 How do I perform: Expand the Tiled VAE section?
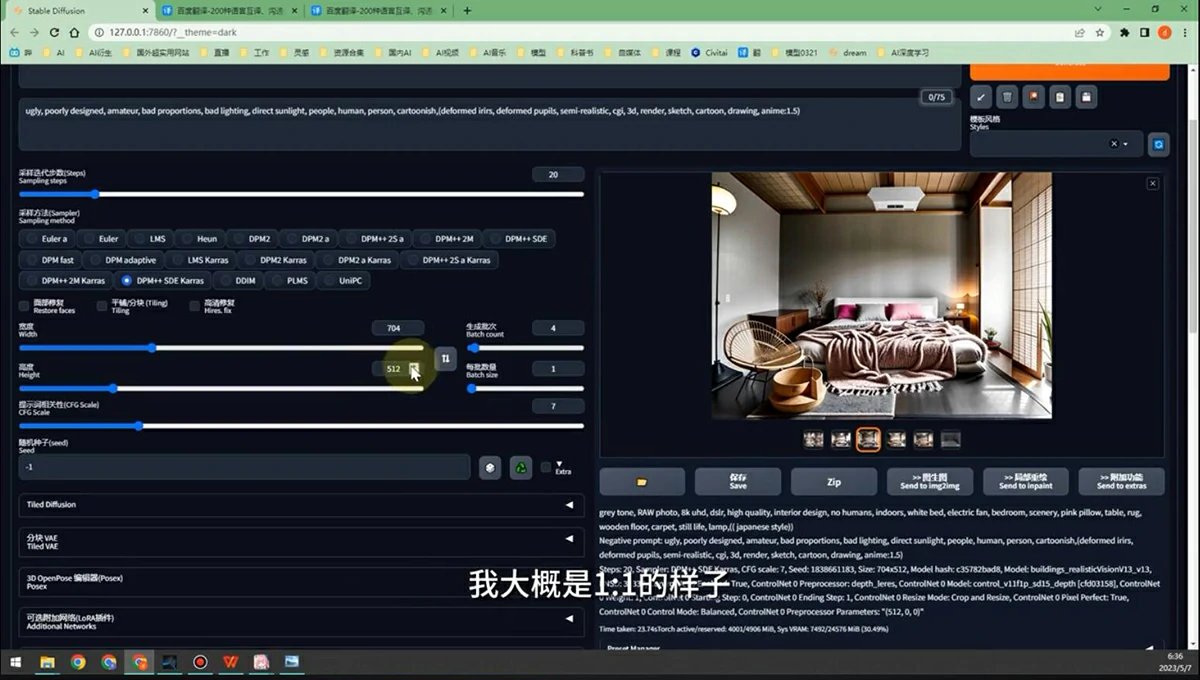301,541
